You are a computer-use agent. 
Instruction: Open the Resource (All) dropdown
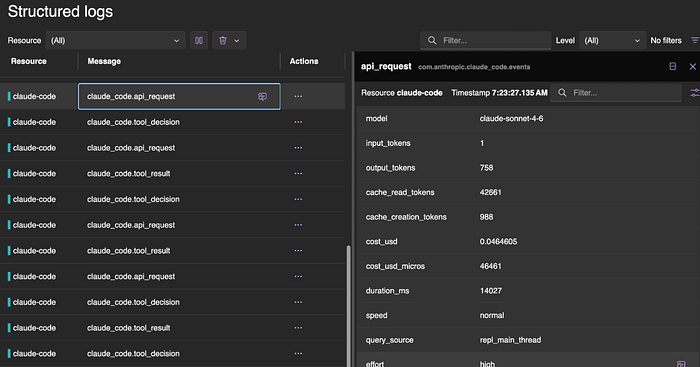coord(115,41)
